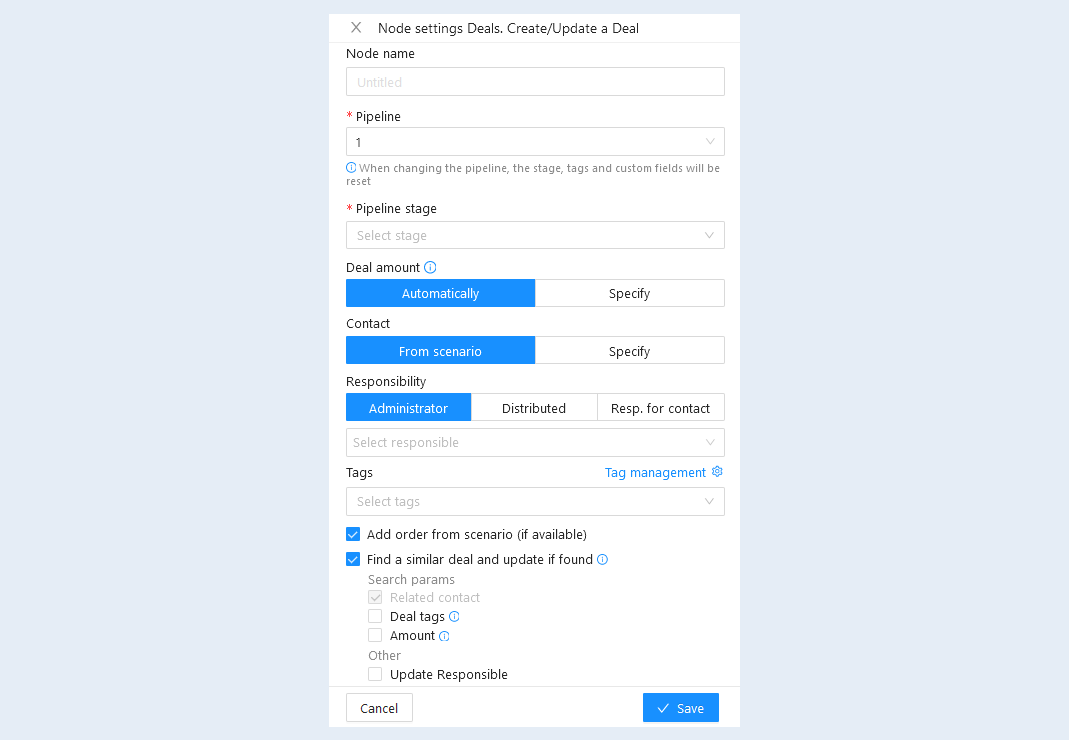Image resolution: width=1069 pixels, height=740 pixels.
Task: Open the Select responsible dropdown
Action: (535, 443)
